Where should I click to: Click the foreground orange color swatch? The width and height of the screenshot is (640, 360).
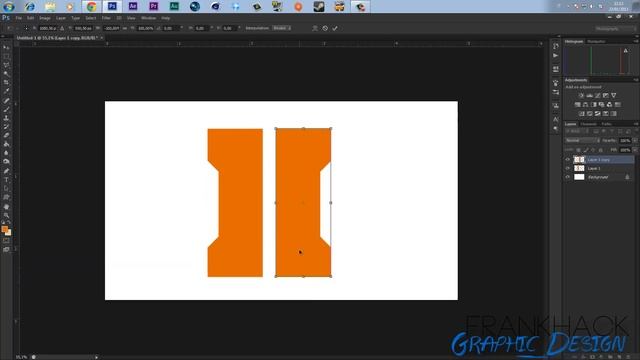tap(4, 229)
